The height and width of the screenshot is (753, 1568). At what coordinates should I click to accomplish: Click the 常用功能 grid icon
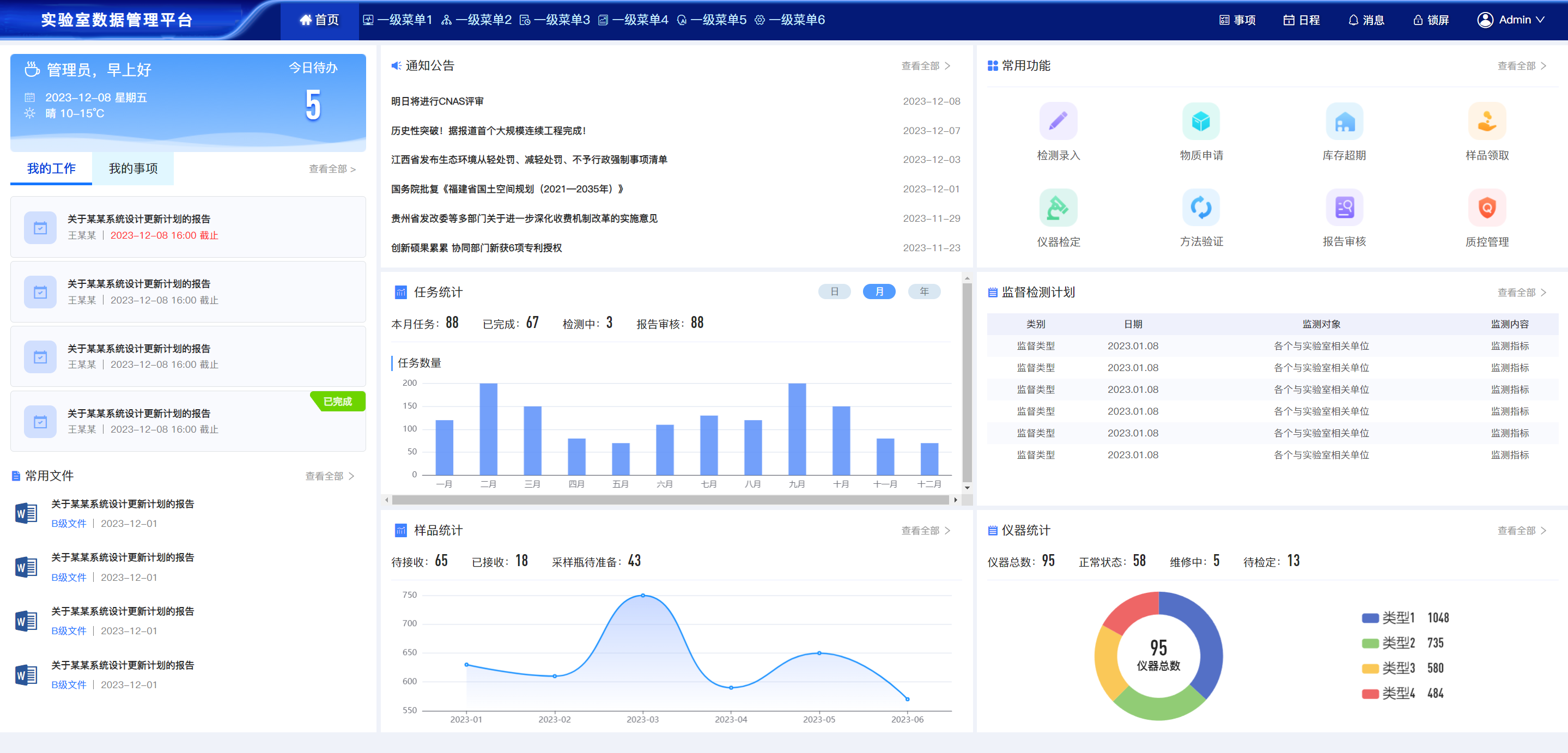click(x=992, y=66)
